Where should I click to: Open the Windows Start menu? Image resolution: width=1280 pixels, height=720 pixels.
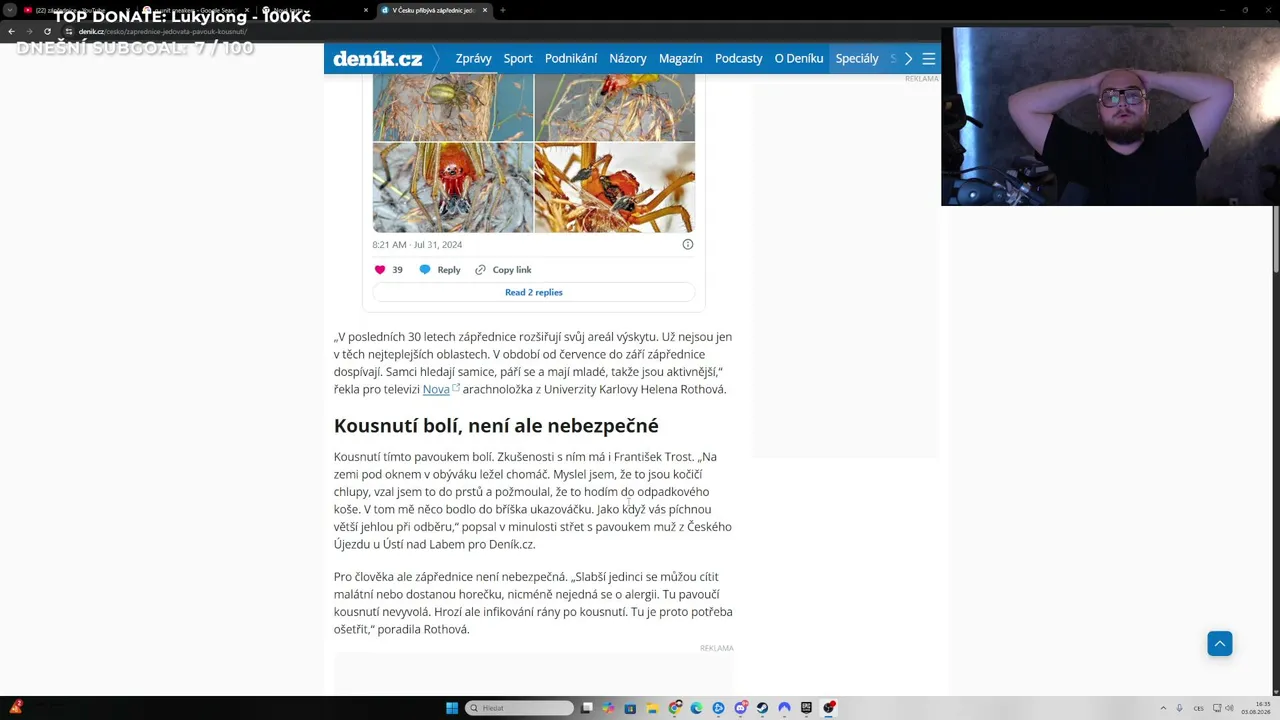[452, 708]
